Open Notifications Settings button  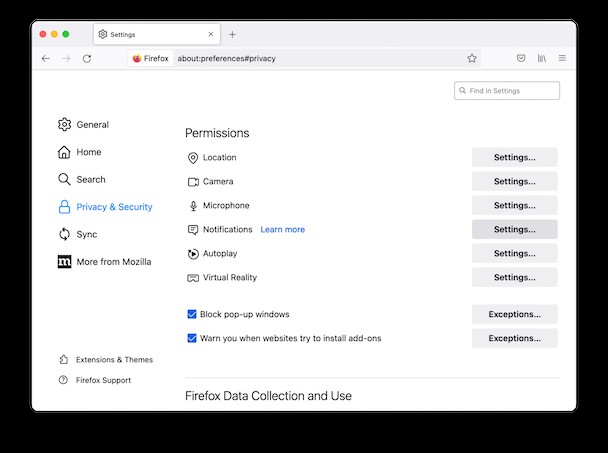pos(515,229)
